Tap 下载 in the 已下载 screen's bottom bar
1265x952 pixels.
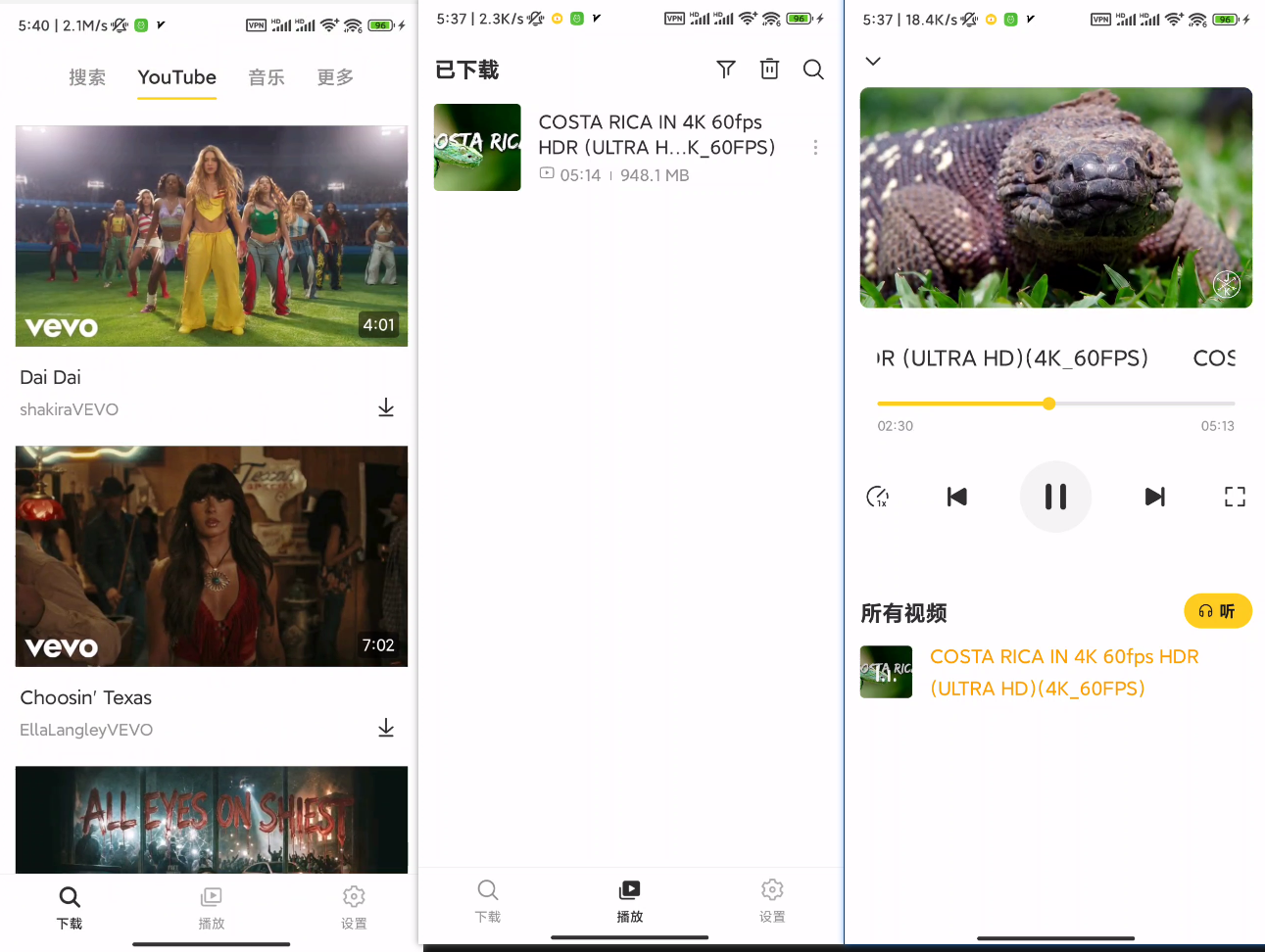pos(488,901)
